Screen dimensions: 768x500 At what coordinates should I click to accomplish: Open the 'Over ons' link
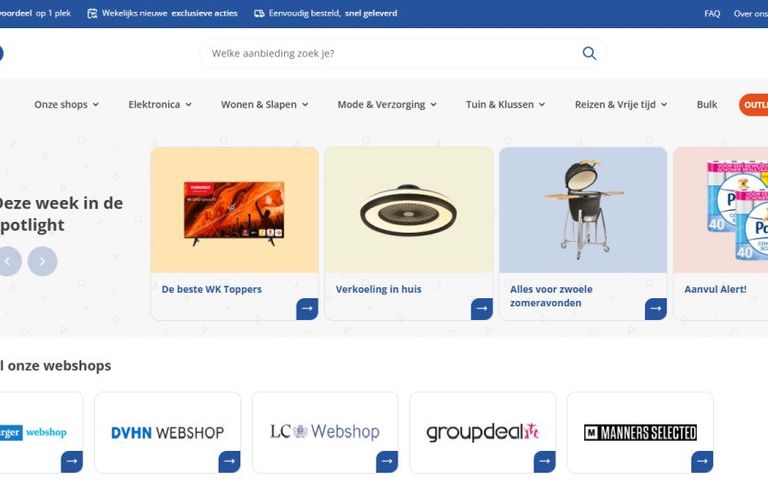pyautogui.click(x=750, y=14)
